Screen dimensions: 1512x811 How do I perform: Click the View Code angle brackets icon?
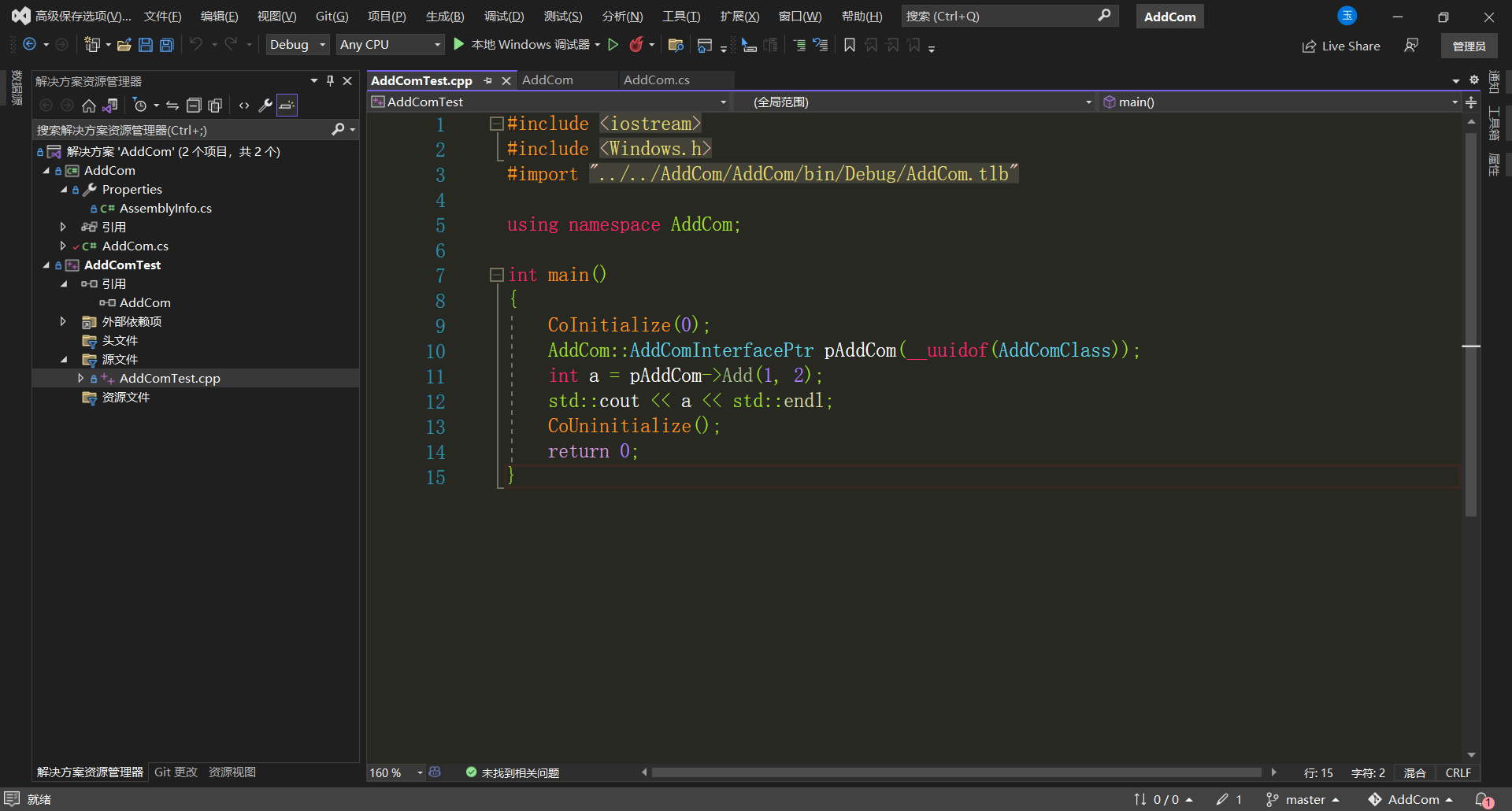click(x=244, y=106)
